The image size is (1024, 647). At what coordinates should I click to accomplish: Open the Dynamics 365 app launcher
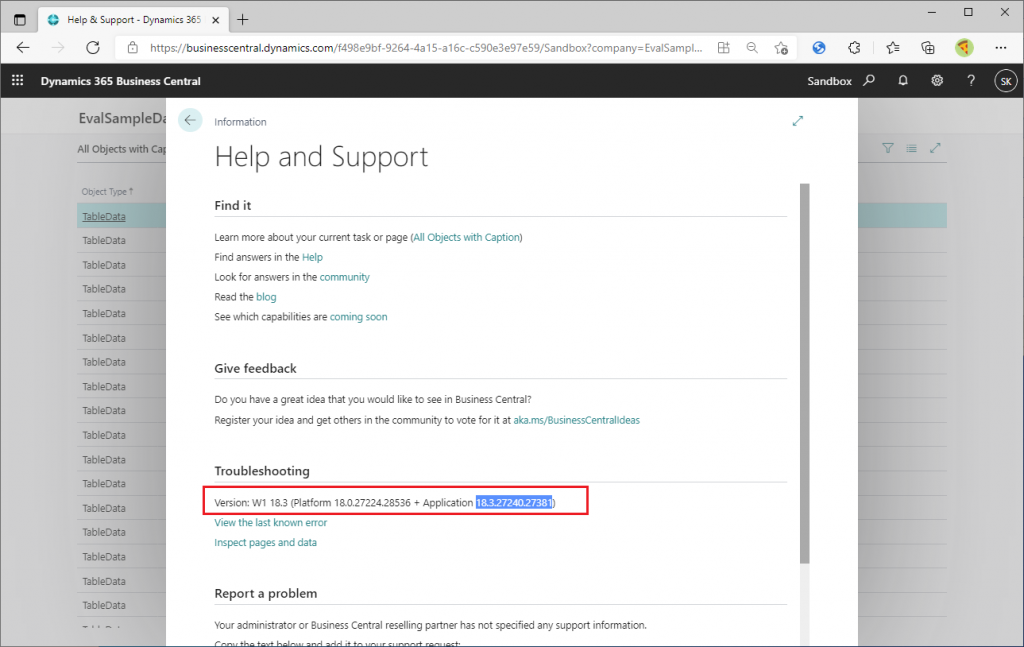[17, 81]
